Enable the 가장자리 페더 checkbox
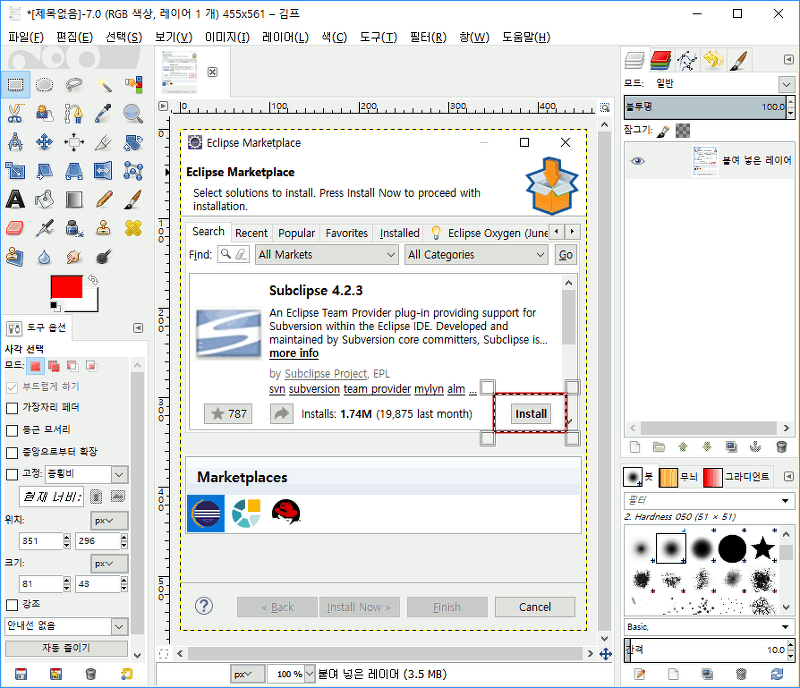 click(12, 408)
